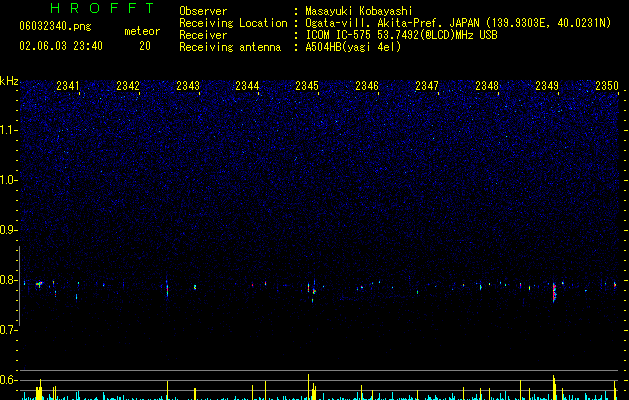Click the 2346 time marker
Image resolution: width=629 pixels, height=400 pixels.
pos(367,86)
